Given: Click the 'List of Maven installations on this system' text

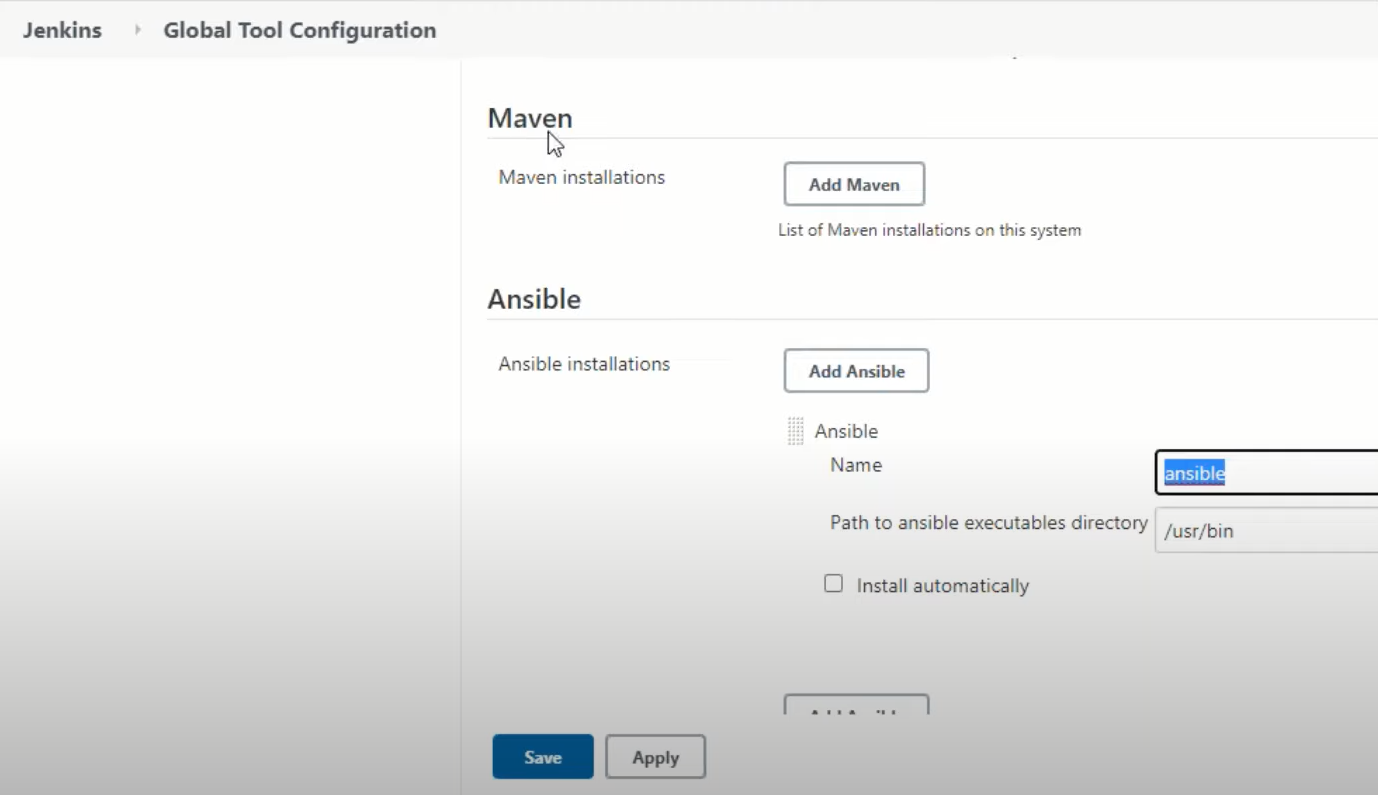Looking at the screenshot, I should pyautogui.click(x=930, y=230).
